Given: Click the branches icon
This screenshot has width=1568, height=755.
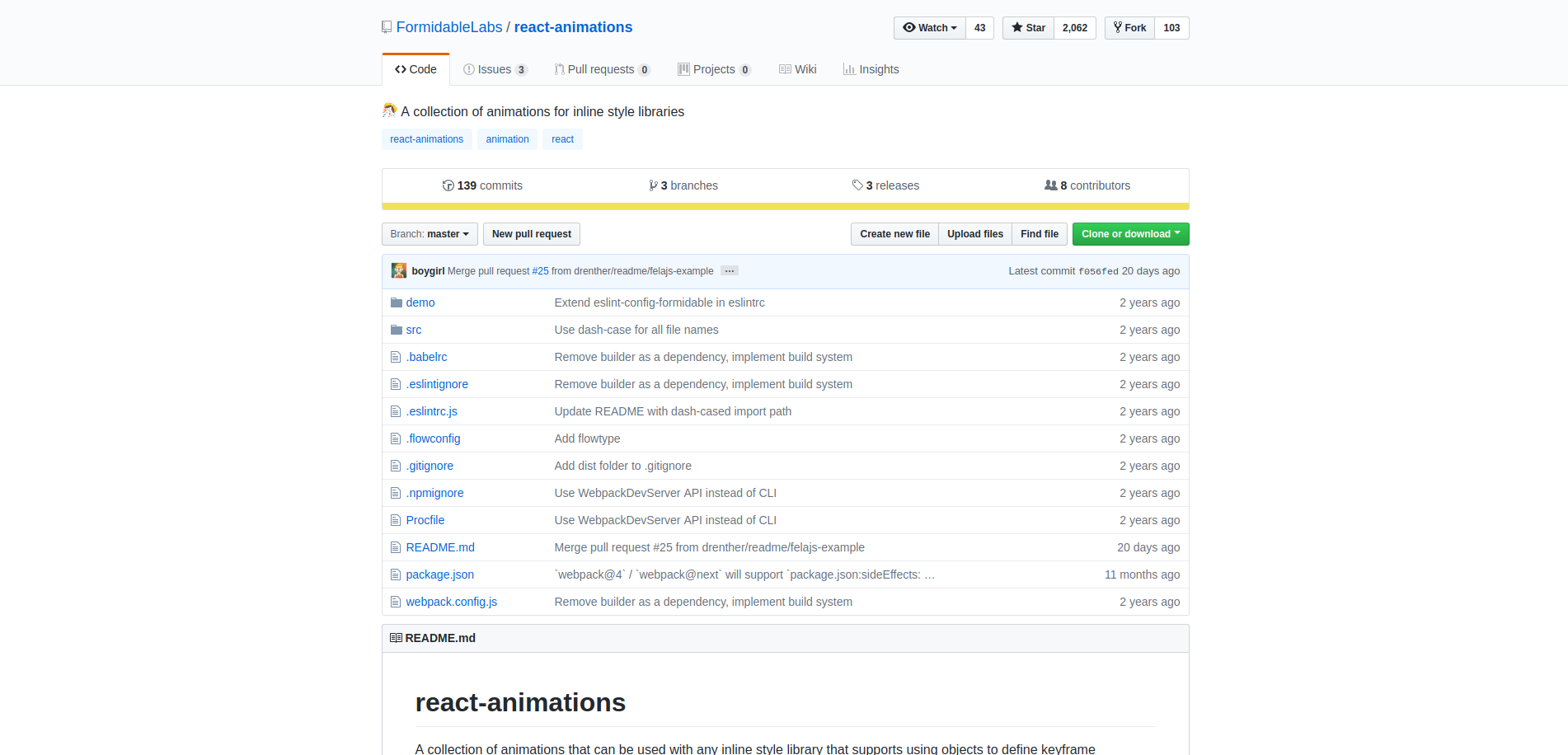Looking at the screenshot, I should click(x=653, y=185).
